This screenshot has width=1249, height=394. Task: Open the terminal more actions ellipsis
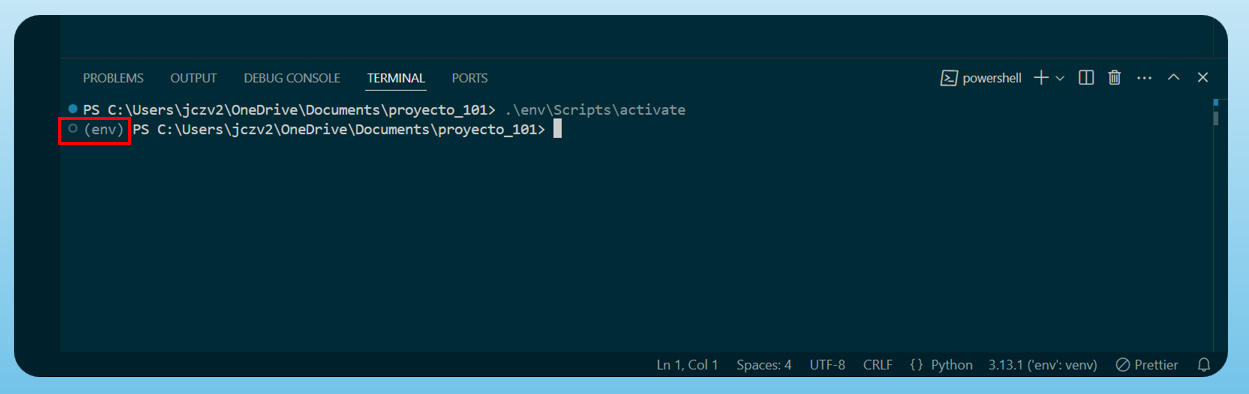[x=1145, y=78]
